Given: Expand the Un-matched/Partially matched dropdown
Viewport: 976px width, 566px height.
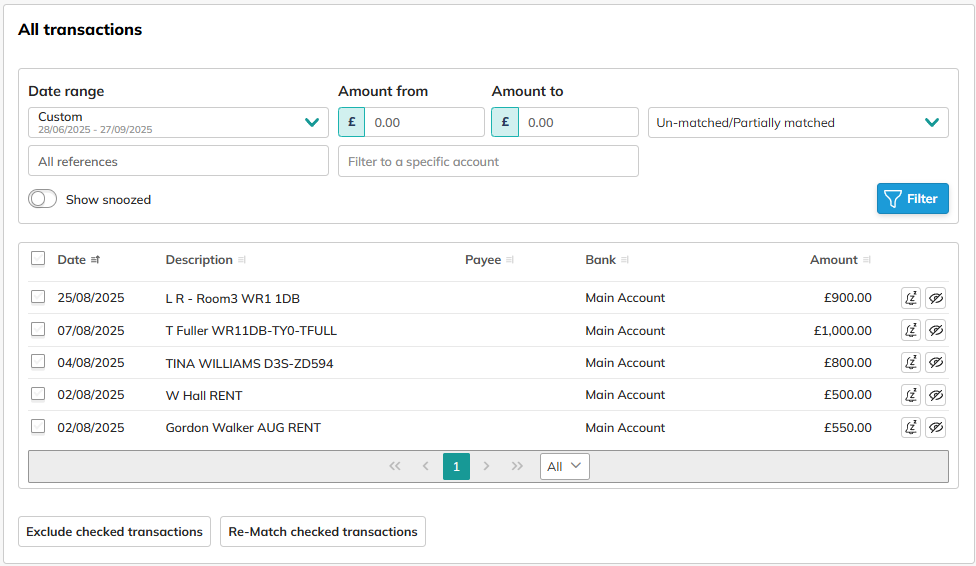Looking at the screenshot, I should pos(798,123).
